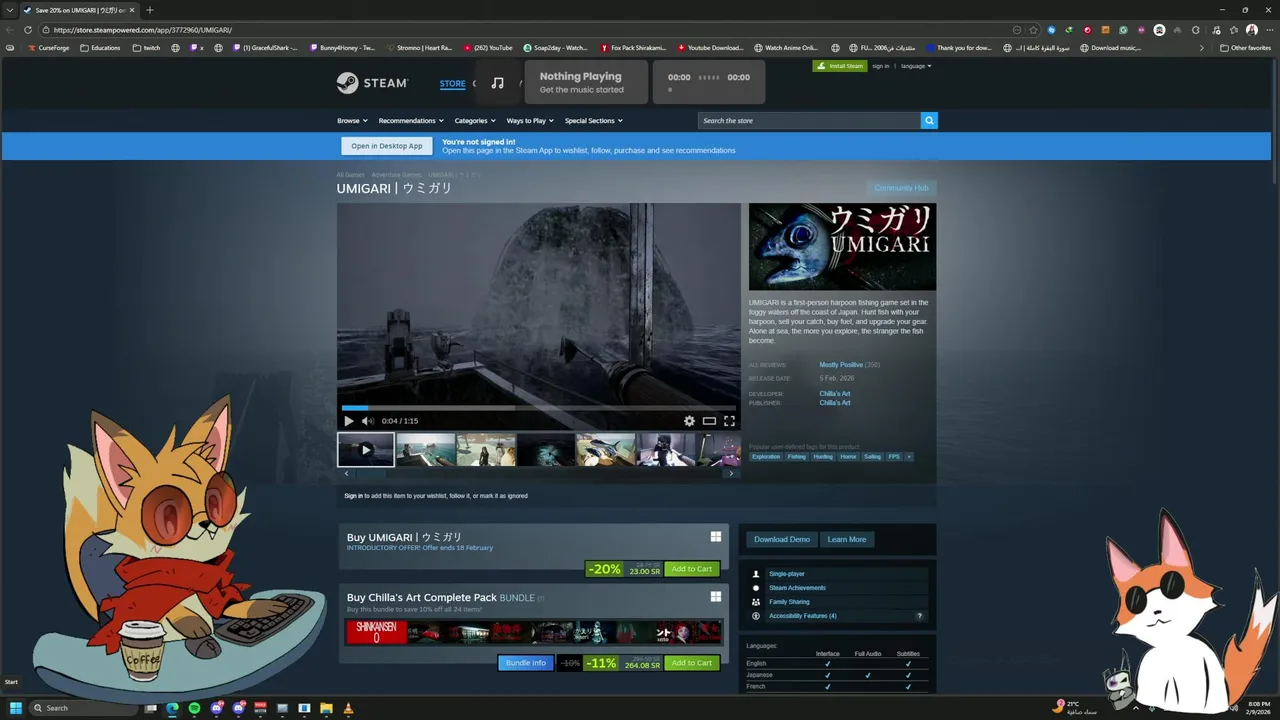Open the CurseForge bookmark
The image size is (1280, 720).
(x=49, y=47)
